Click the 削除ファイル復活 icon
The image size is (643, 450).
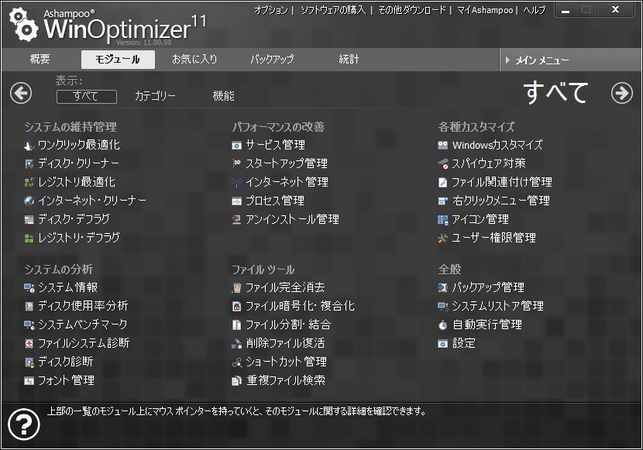(x=237, y=343)
